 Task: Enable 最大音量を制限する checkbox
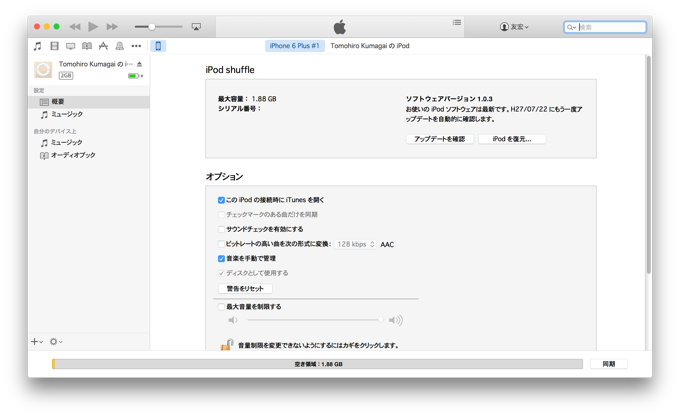(x=221, y=307)
